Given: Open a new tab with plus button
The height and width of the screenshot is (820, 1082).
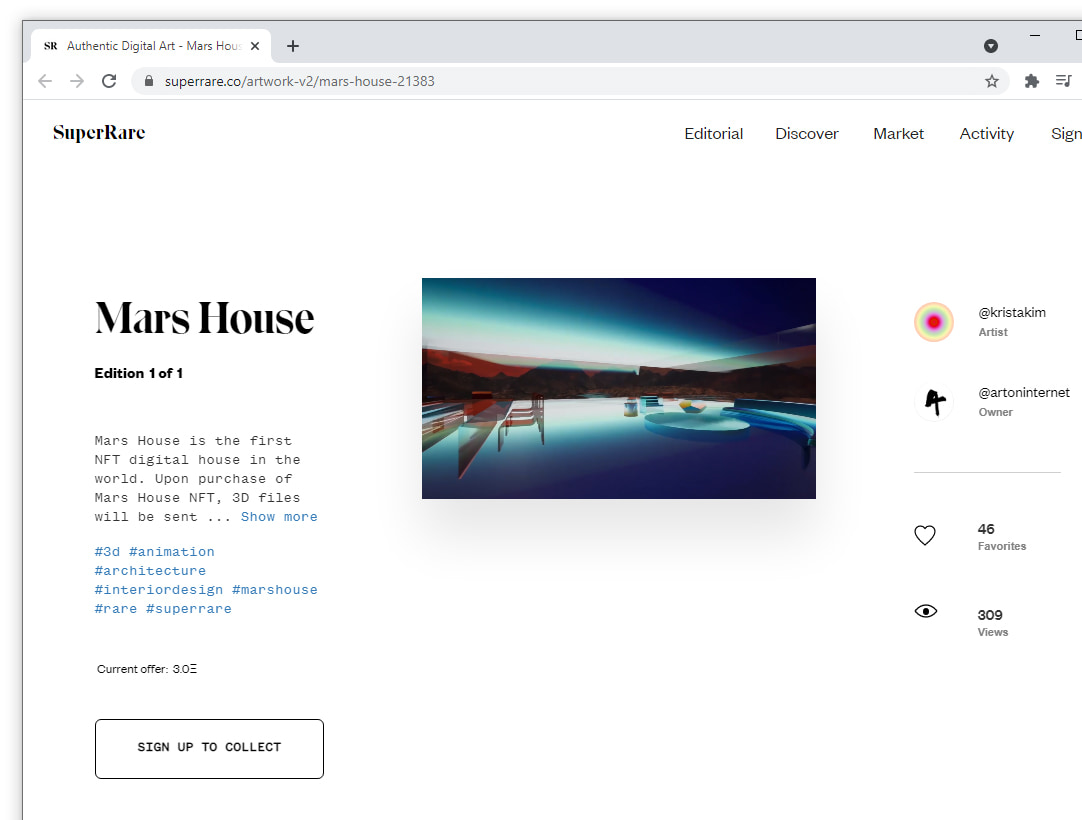Looking at the screenshot, I should (293, 46).
